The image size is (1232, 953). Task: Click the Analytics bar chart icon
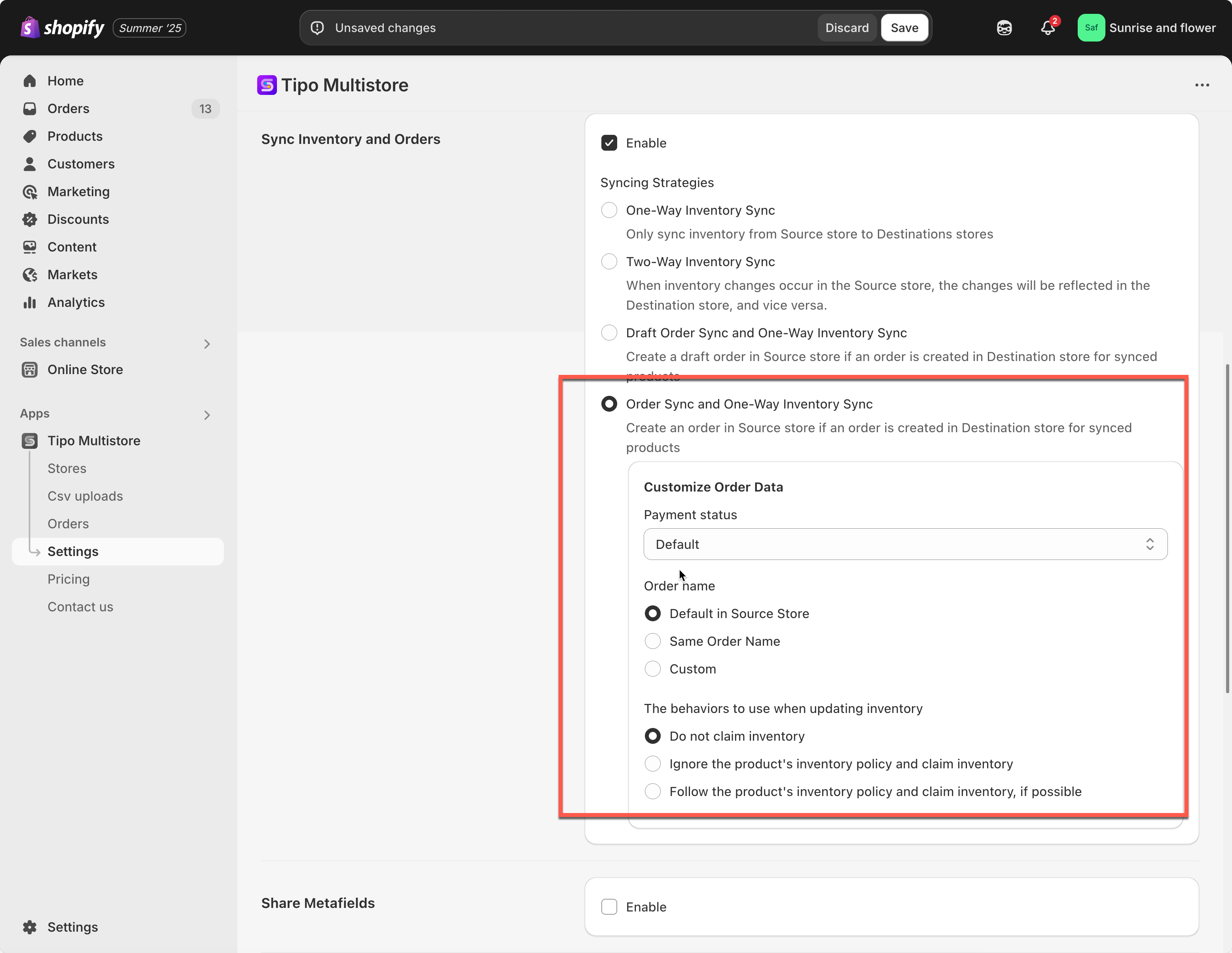(x=30, y=303)
